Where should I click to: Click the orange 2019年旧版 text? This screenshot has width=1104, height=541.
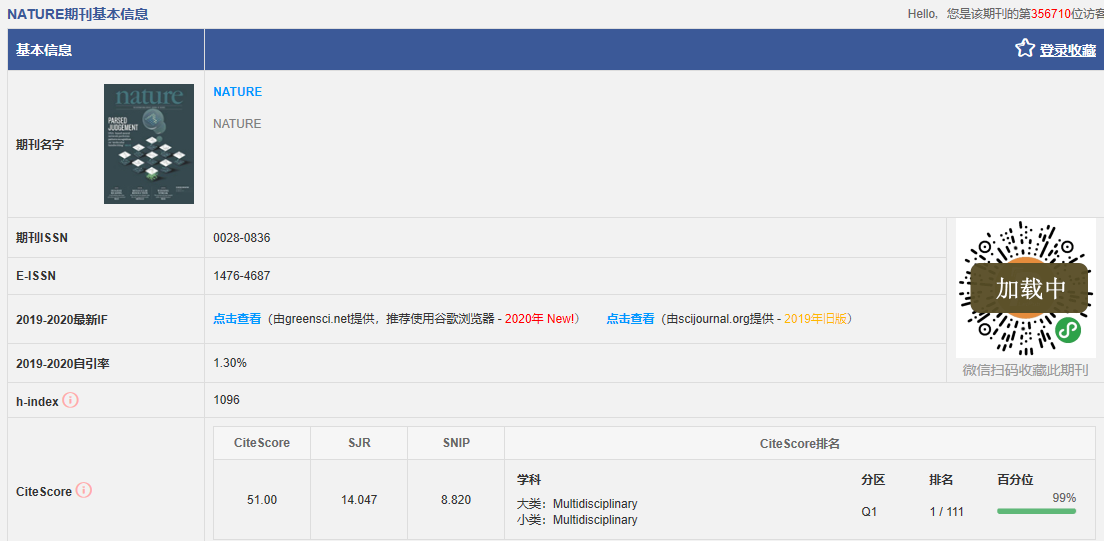[815, 318]
